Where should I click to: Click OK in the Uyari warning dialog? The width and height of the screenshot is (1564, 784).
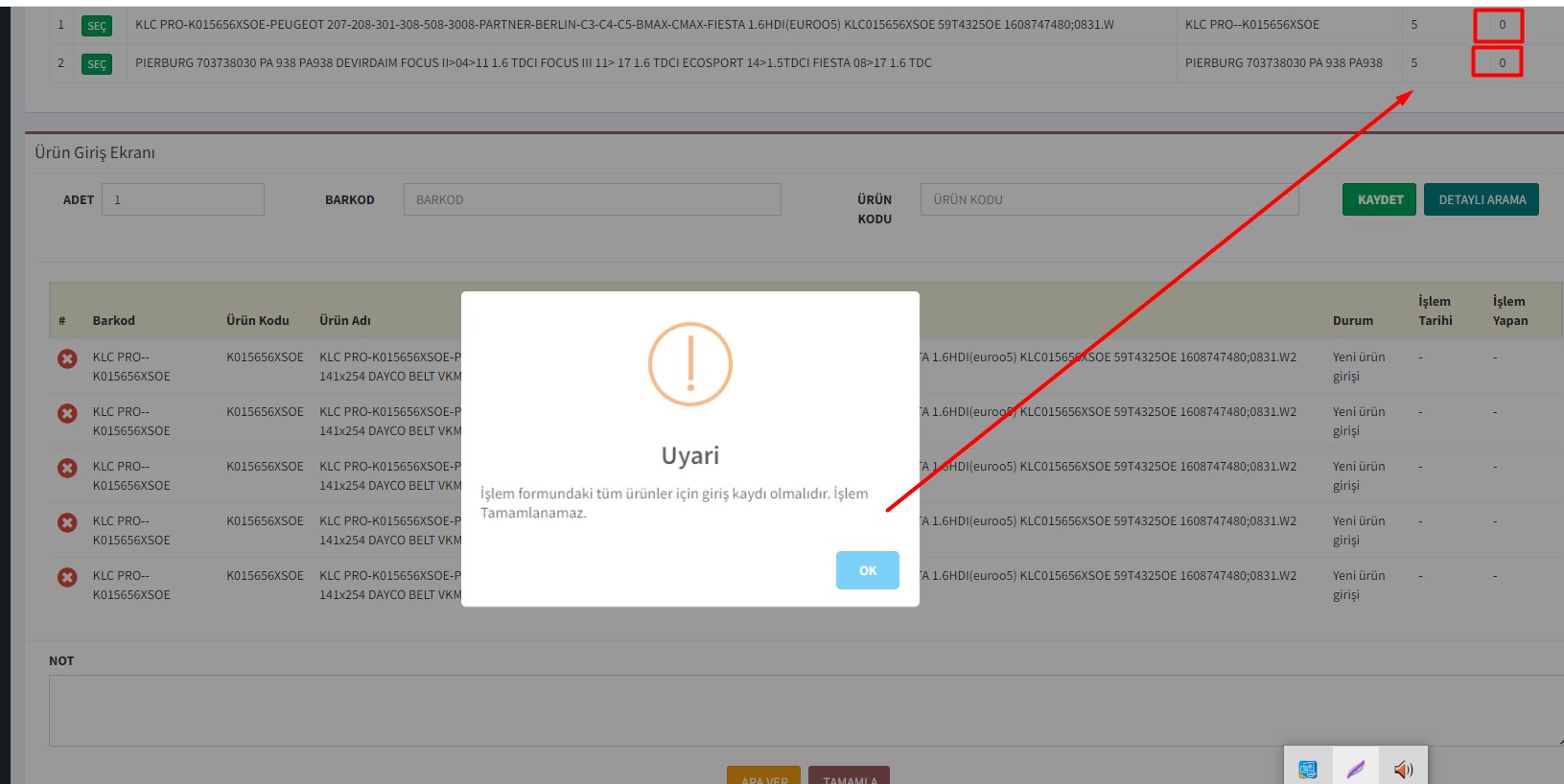[x=867, y=570]
